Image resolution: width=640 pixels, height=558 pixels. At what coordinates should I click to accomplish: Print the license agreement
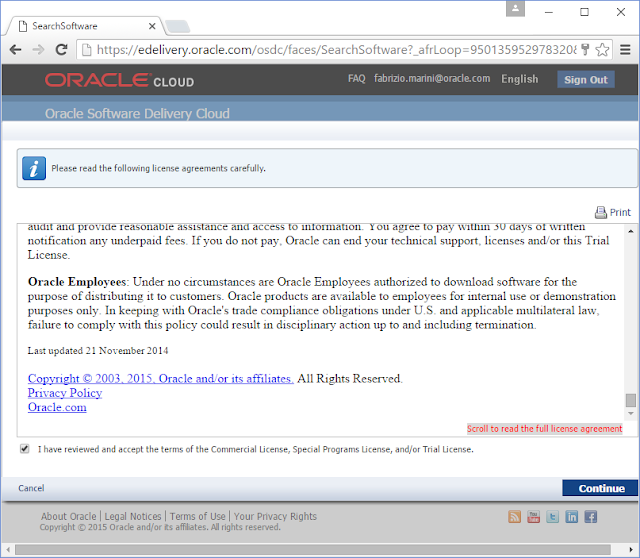[x=613, y=212]
